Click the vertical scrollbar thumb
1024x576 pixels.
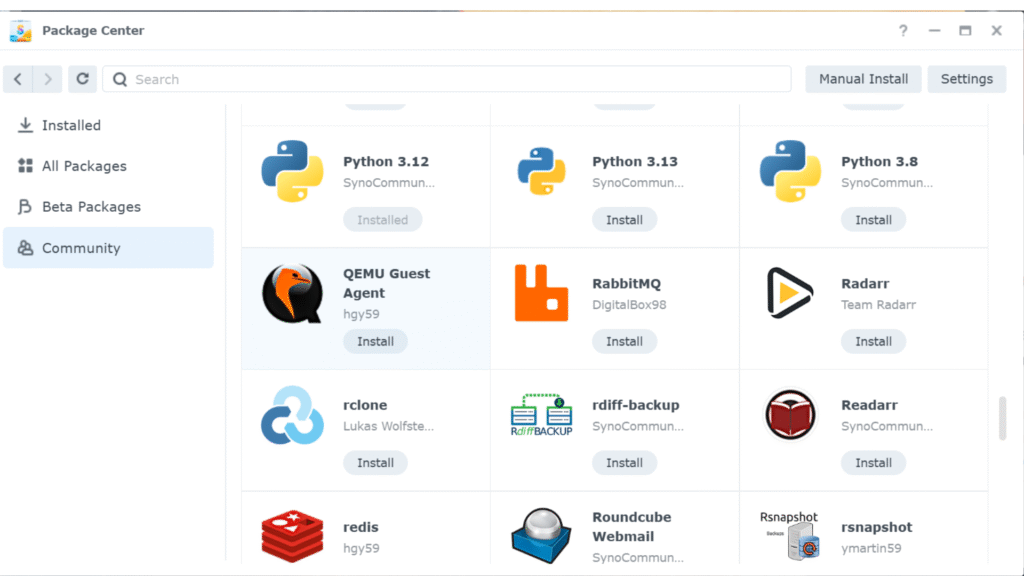coord(1002,418)
